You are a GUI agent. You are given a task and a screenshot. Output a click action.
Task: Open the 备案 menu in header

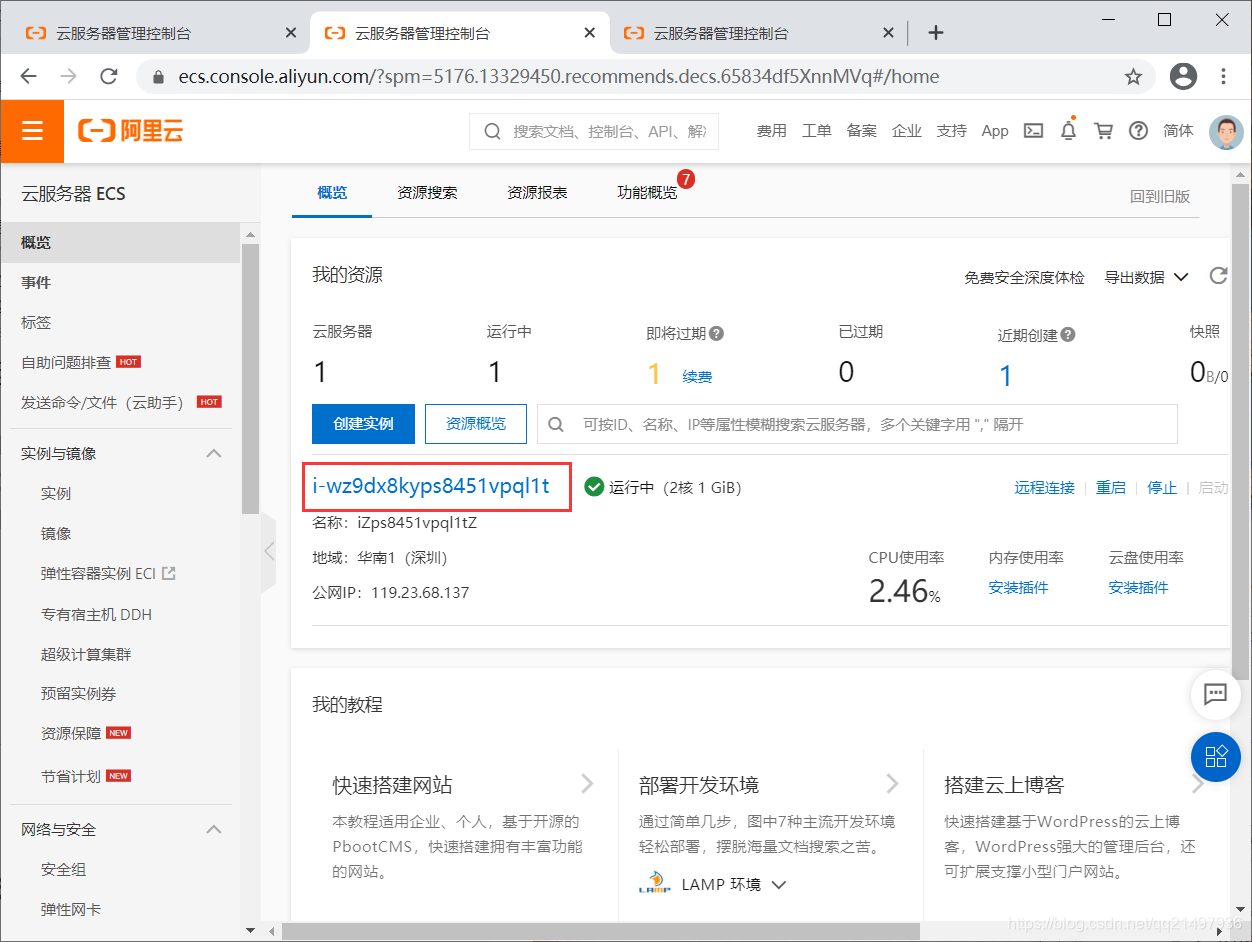point(861,131)
